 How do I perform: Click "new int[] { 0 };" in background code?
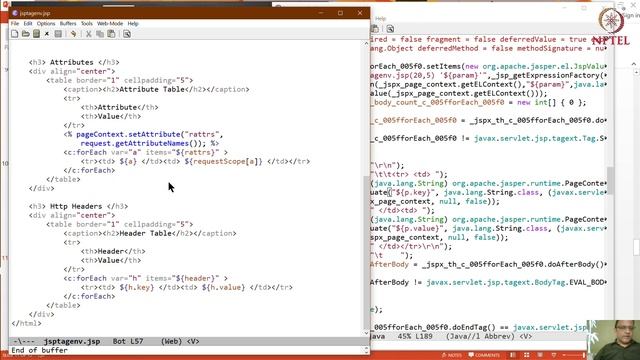pyautogui.click(x=552, y=102)
